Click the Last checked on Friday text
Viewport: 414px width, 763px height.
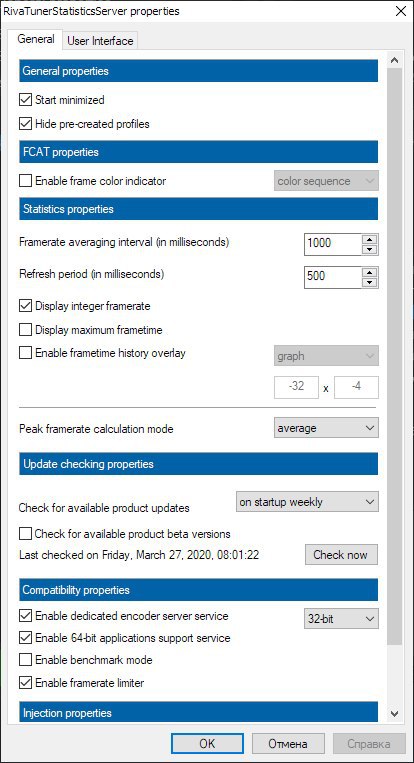(x=139, y=555)
